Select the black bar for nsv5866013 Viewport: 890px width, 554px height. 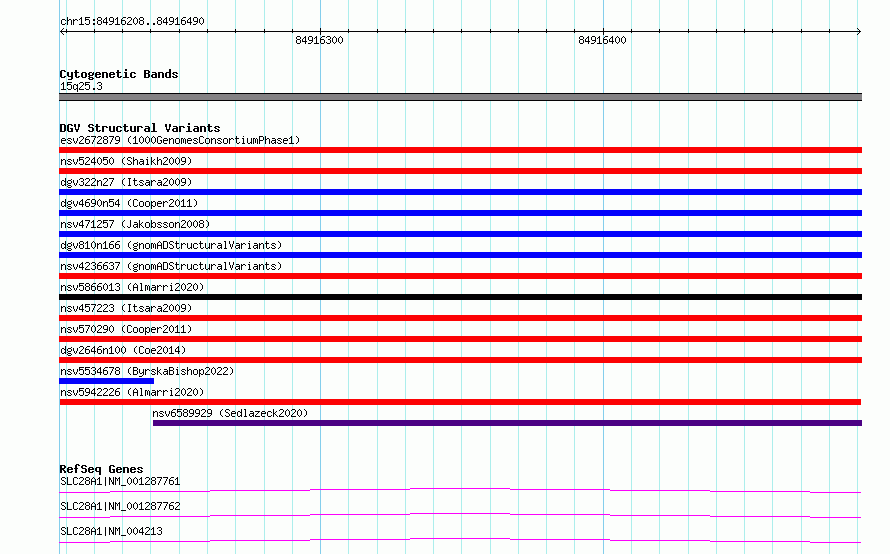pos(460,297)
